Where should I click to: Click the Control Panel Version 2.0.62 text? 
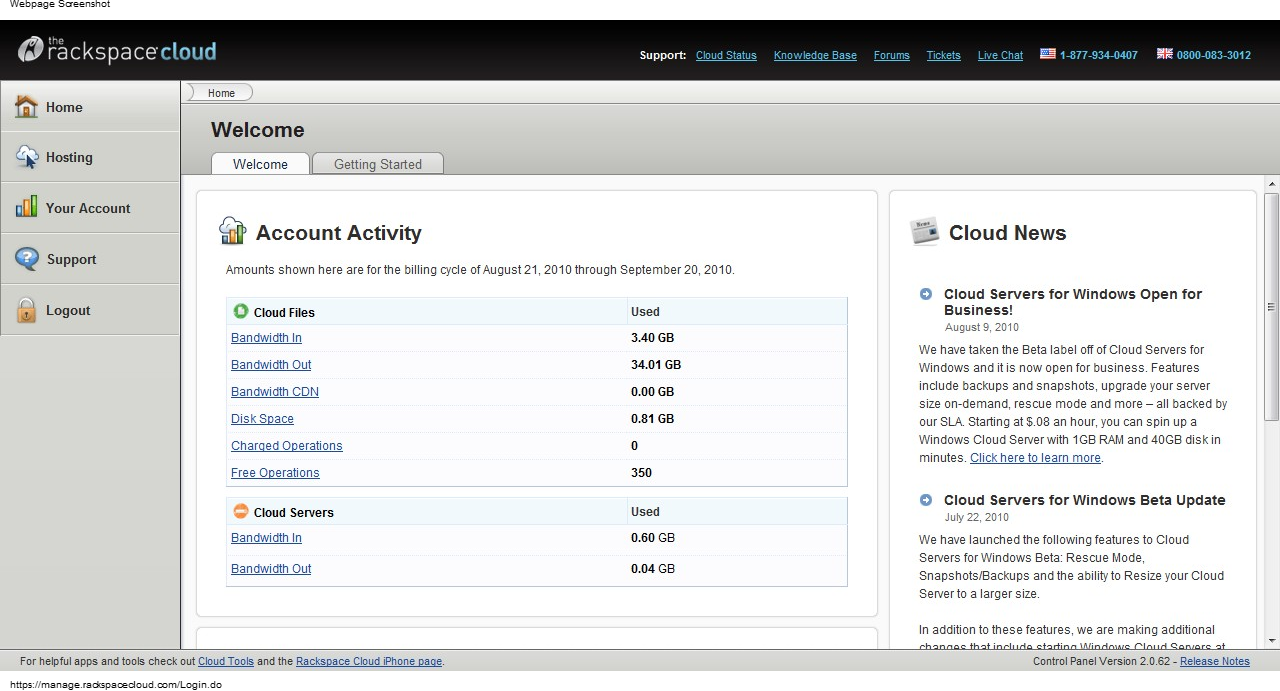click(1104, 661)
